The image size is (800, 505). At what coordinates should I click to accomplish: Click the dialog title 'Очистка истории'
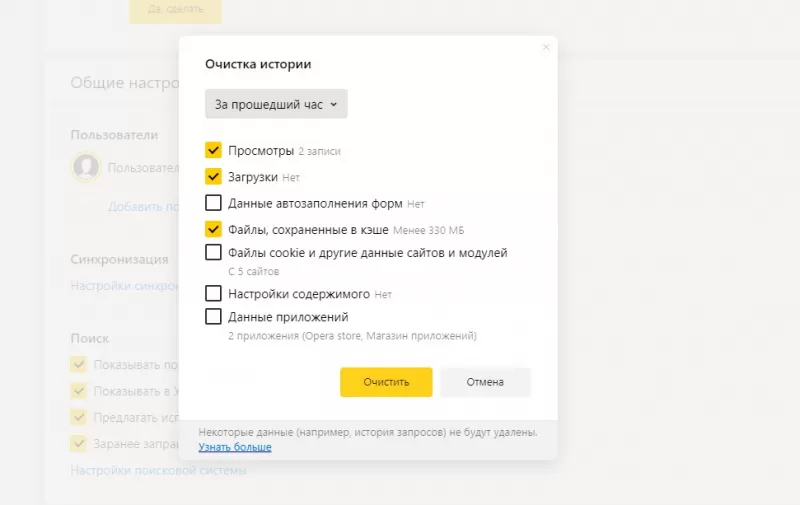point(258,64)
